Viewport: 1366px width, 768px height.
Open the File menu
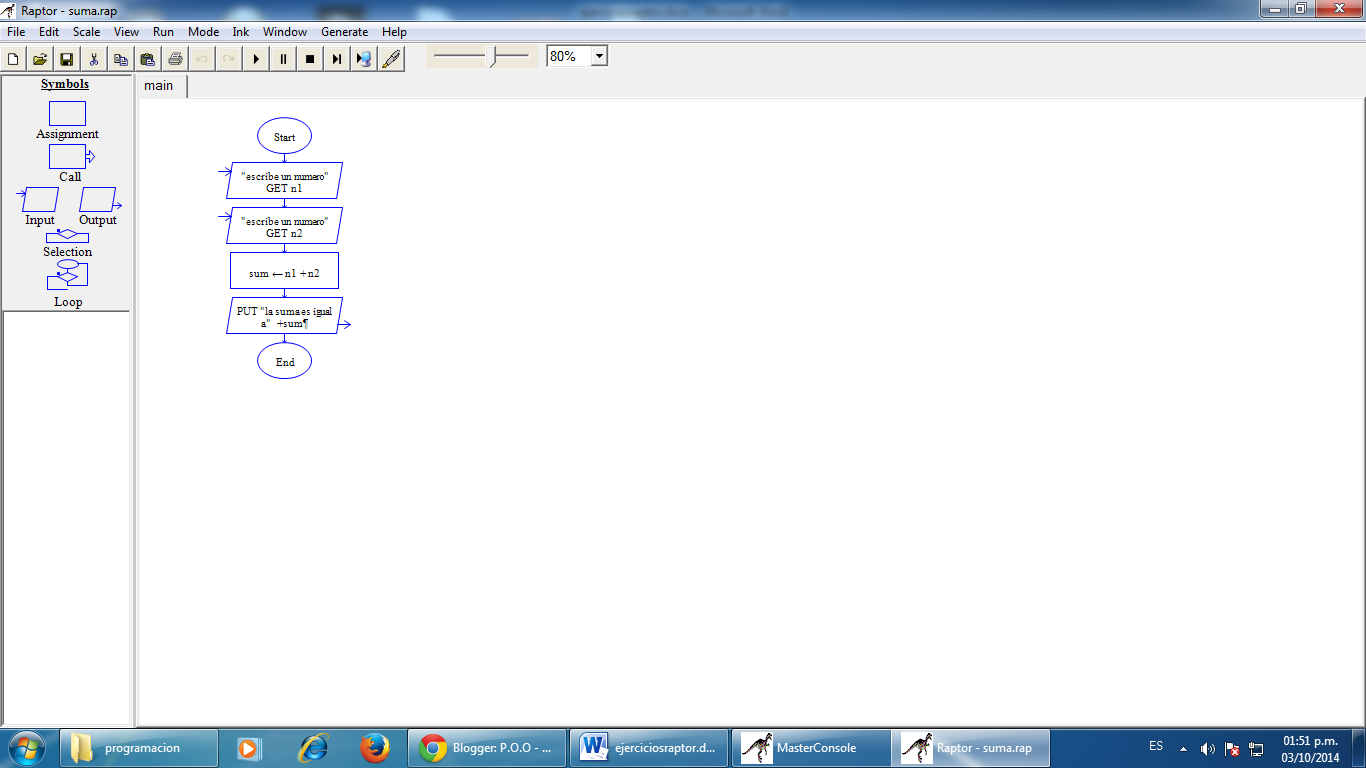16,32
